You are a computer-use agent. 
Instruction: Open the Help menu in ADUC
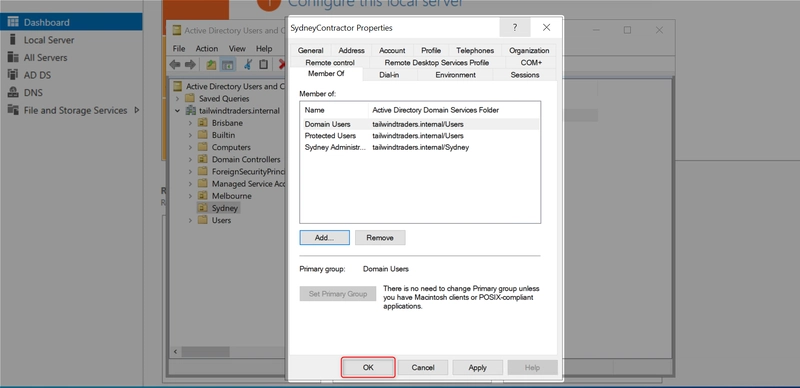coord(264,49)
